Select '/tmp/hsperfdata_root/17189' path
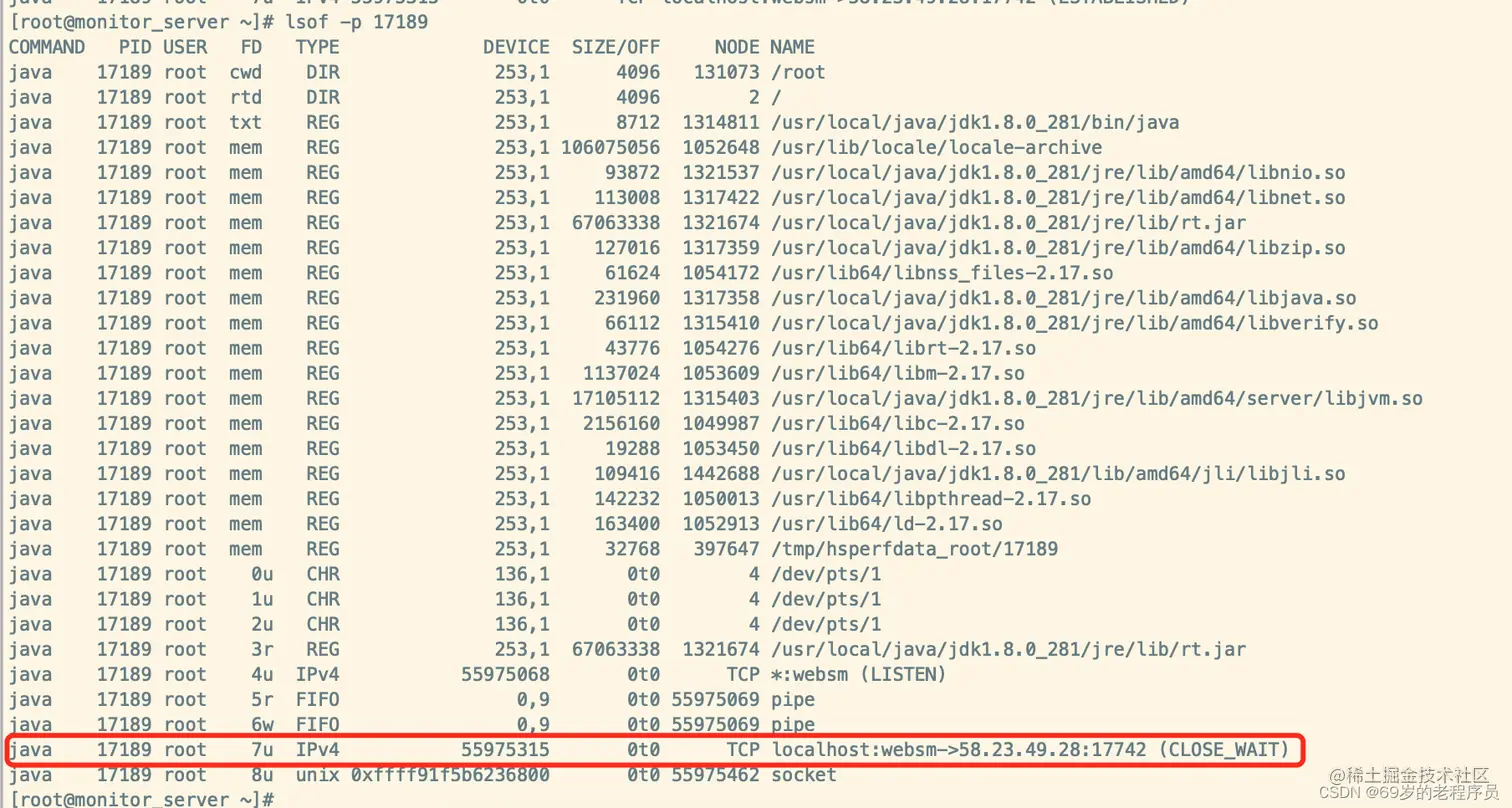This screenshot has height=808, width=1512. coord(914,548)
